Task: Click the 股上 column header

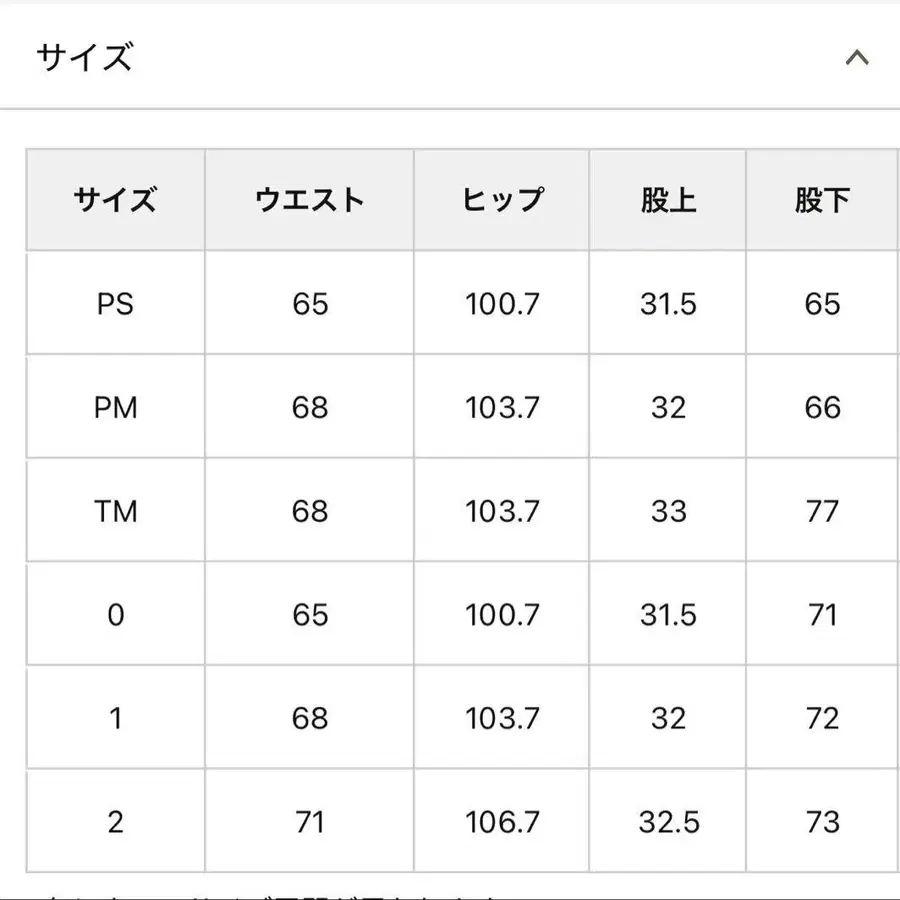Action: (668, 199)
